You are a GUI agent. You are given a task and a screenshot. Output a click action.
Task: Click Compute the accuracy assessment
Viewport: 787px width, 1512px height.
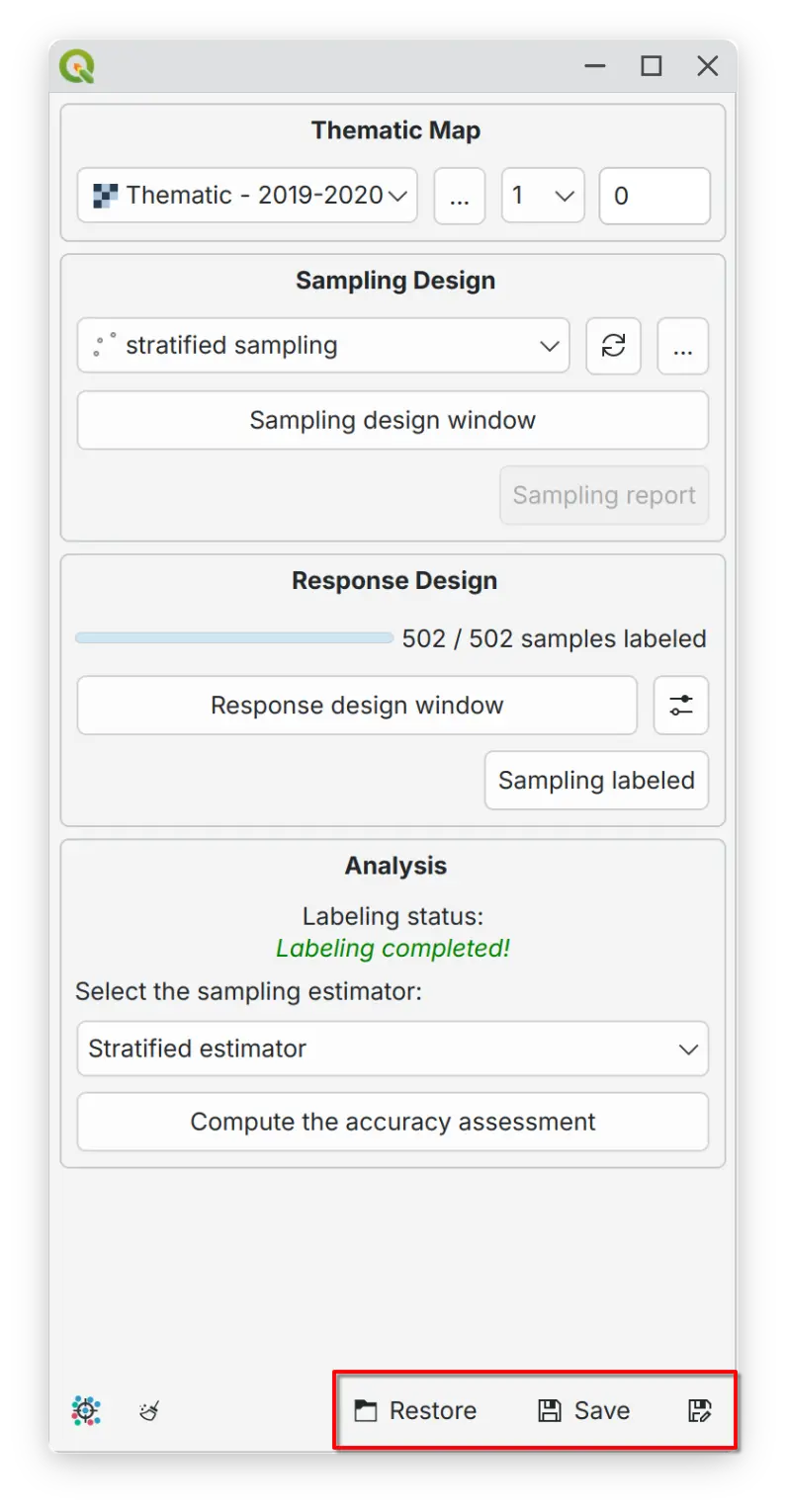pos(393,1122)
